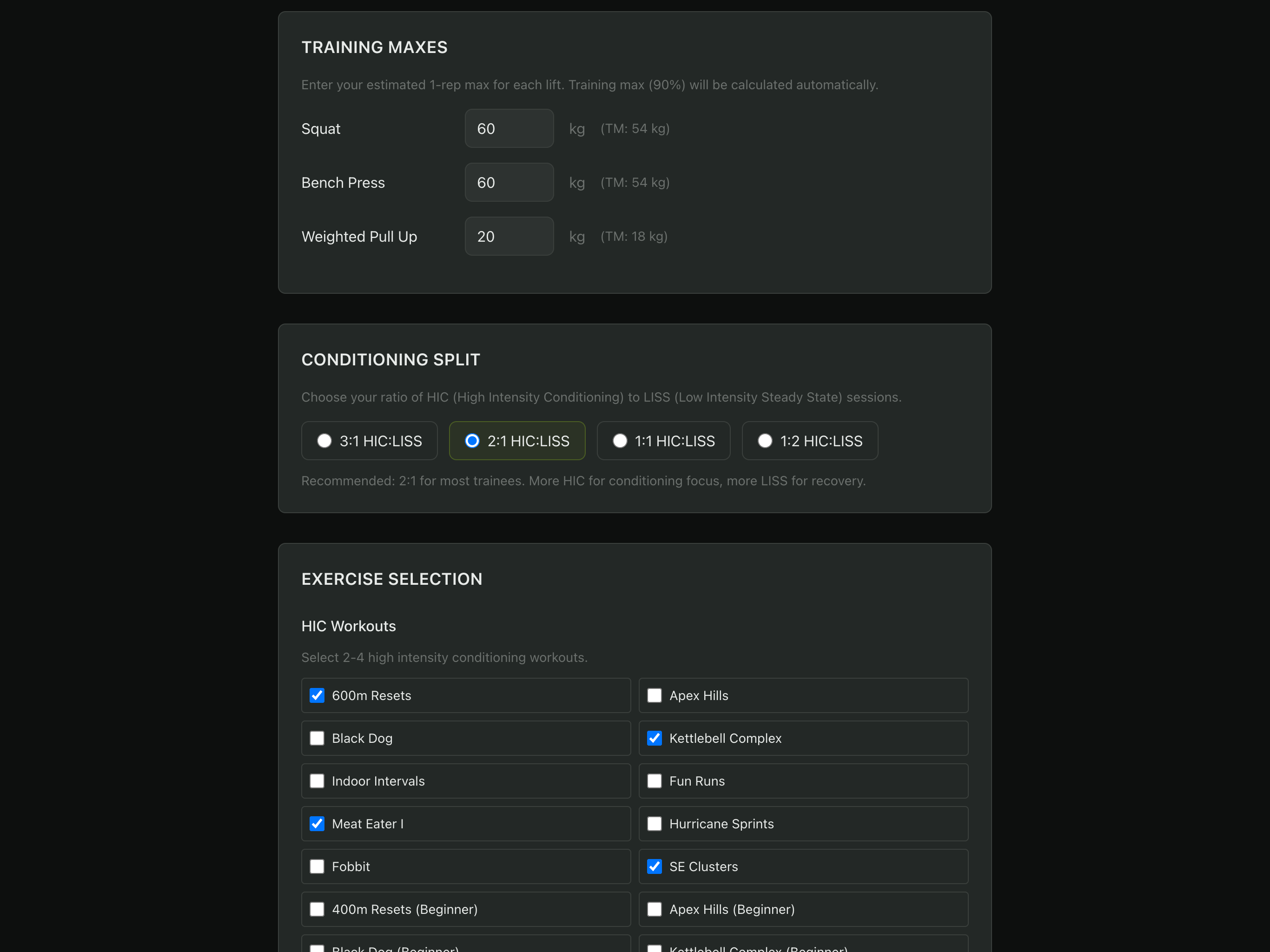This screenshot has width=1270, height=952.
Task: Select the 3:1 HIC:LISS ratio
Action: [x=324, y=441]
